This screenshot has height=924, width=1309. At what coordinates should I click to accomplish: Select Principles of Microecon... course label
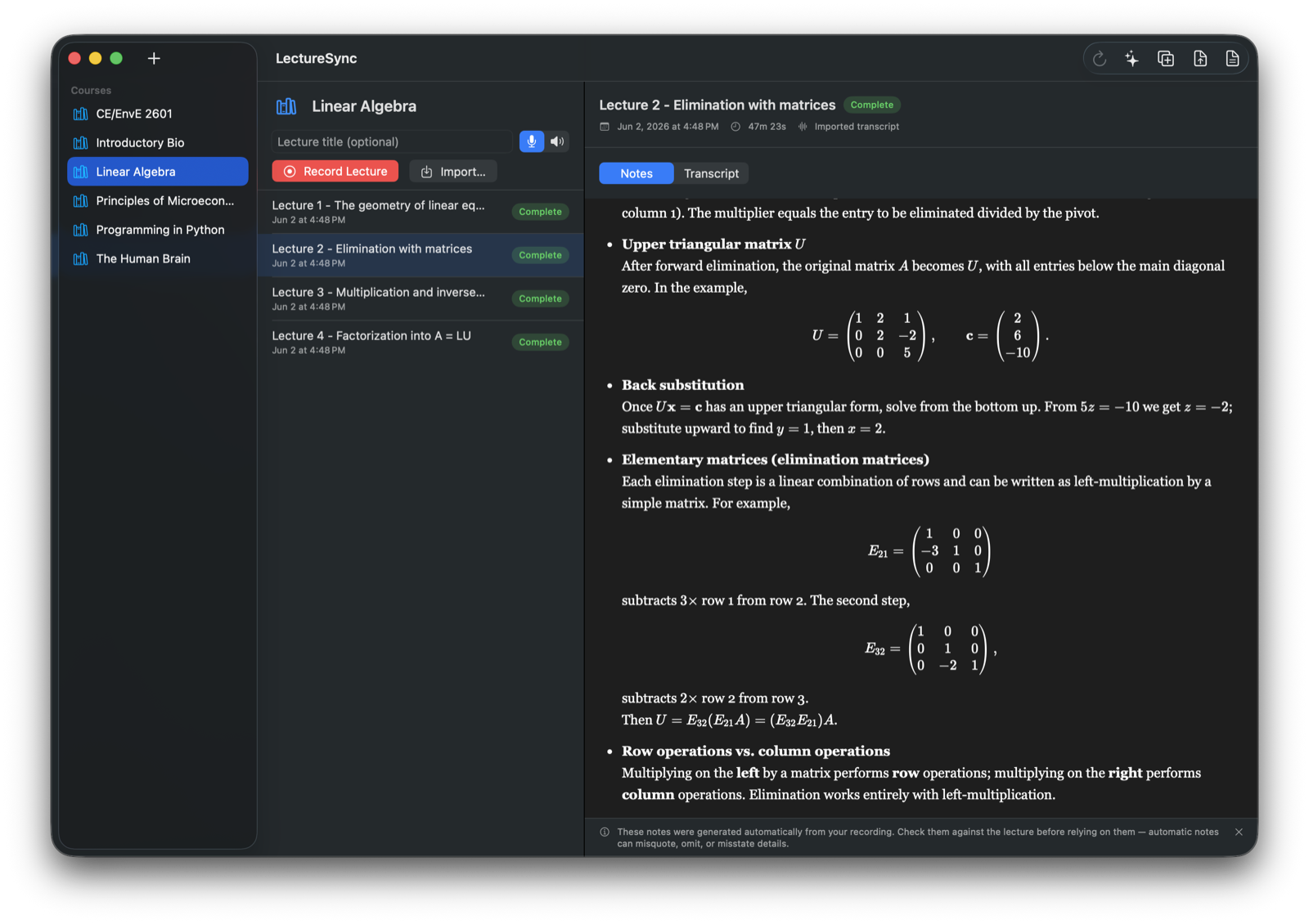pyautogui.click(x=165, y=200)
